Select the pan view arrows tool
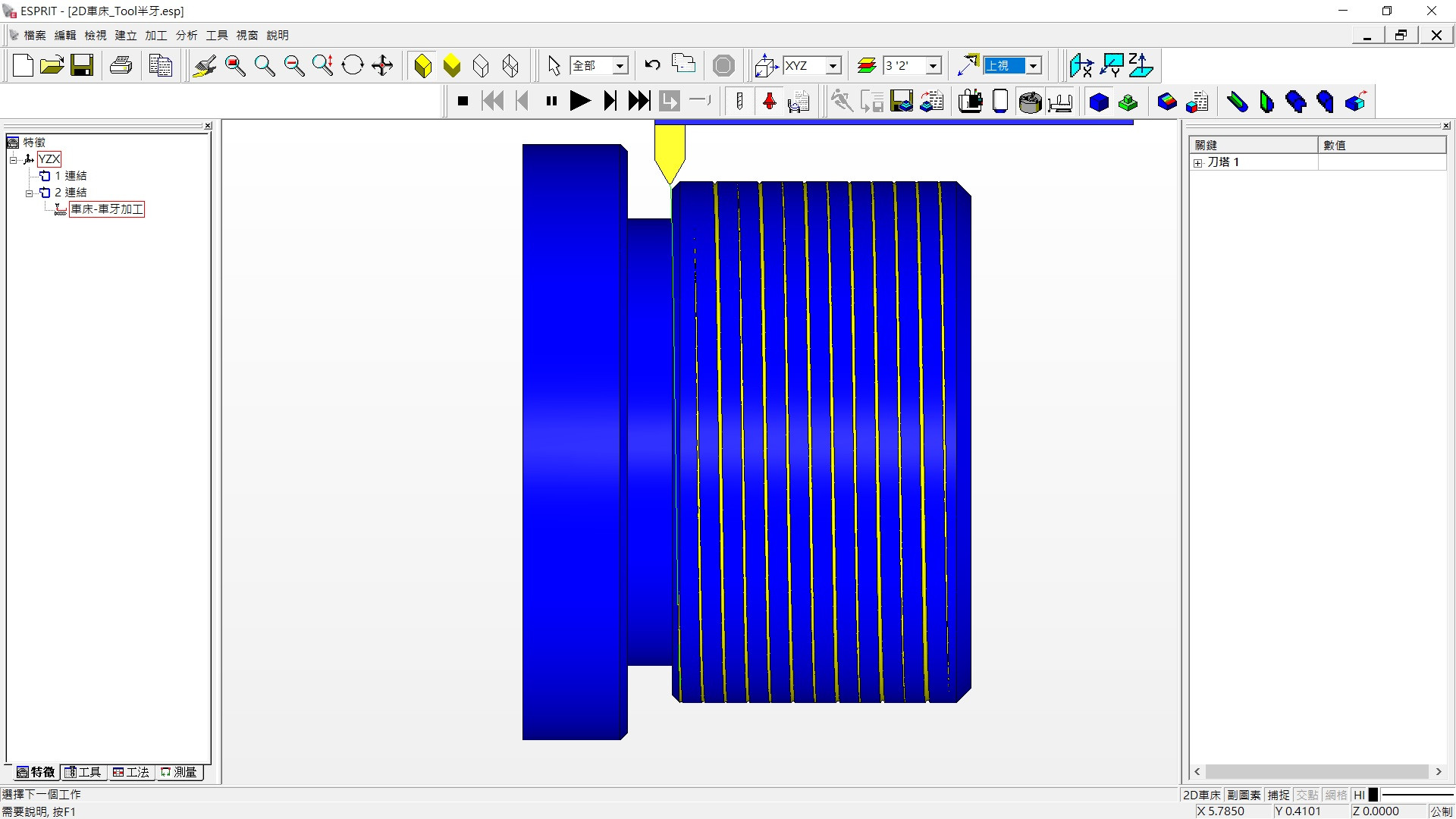1456x819 pixels. [x=382, y=66]
